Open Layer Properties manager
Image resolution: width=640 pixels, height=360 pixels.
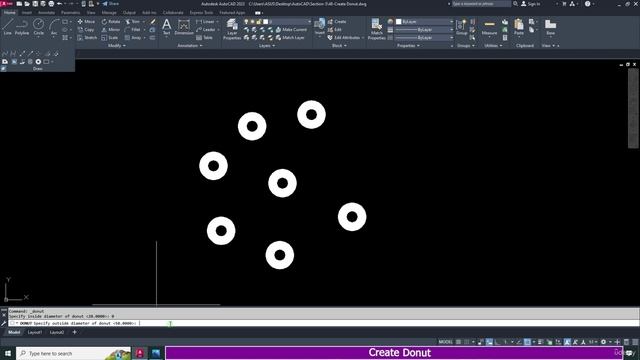232,29
